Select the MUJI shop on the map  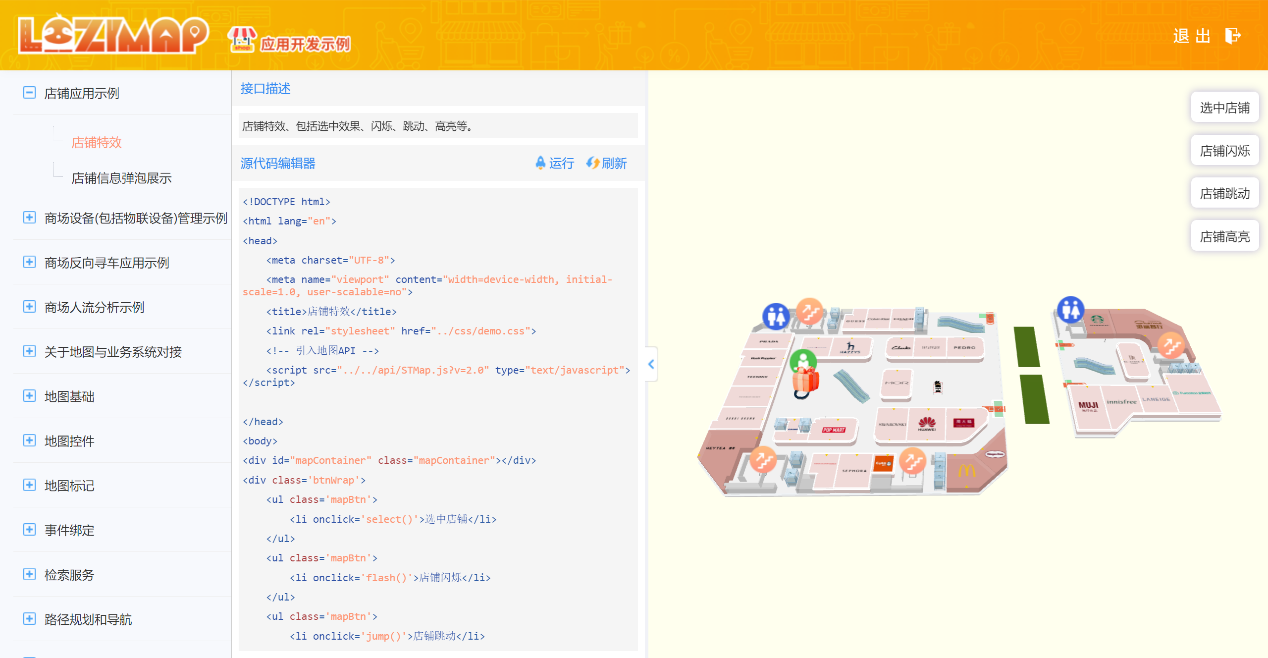[1089, 406]
